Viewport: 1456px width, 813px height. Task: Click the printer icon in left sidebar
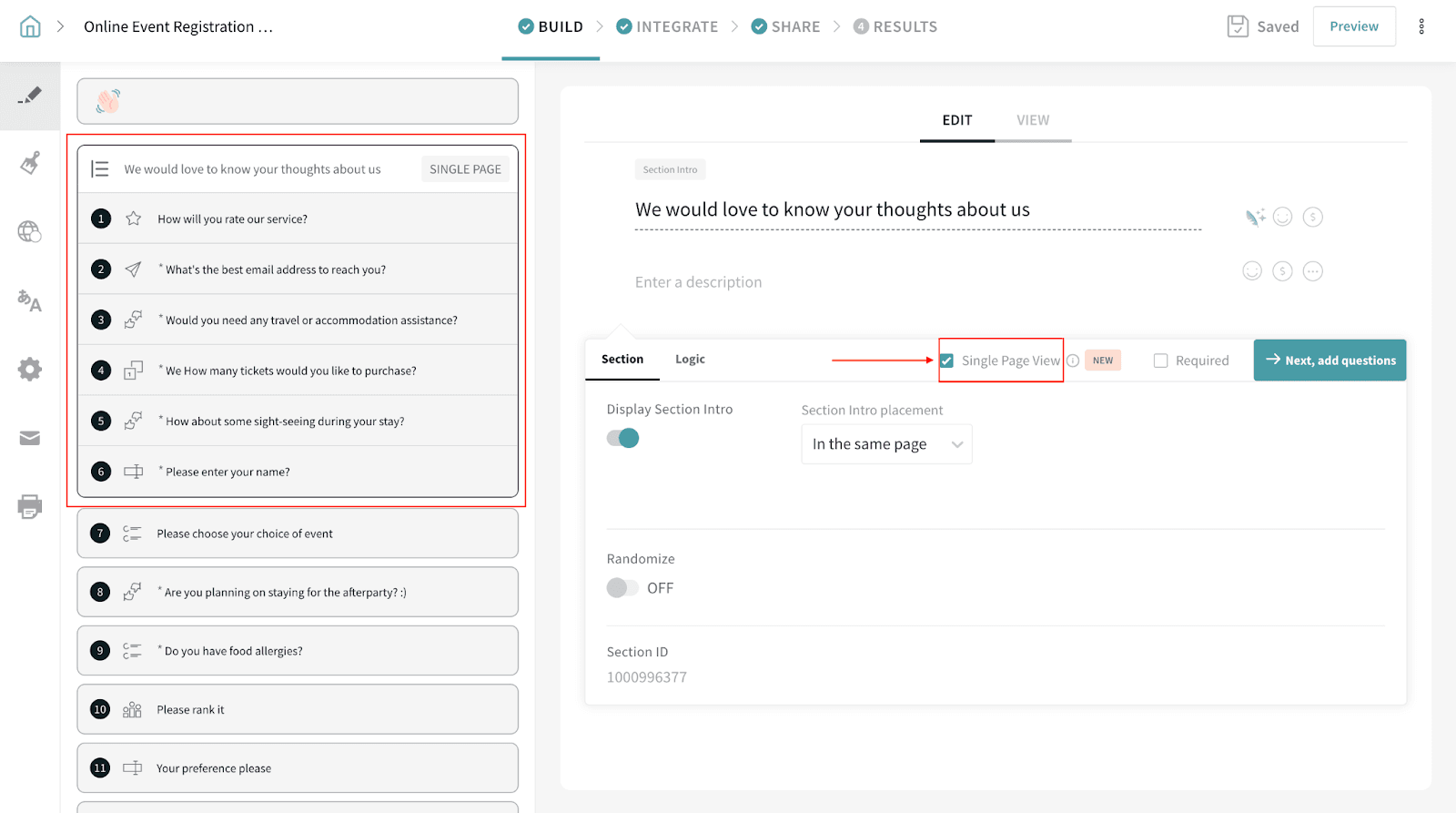[x=30, y=506]
